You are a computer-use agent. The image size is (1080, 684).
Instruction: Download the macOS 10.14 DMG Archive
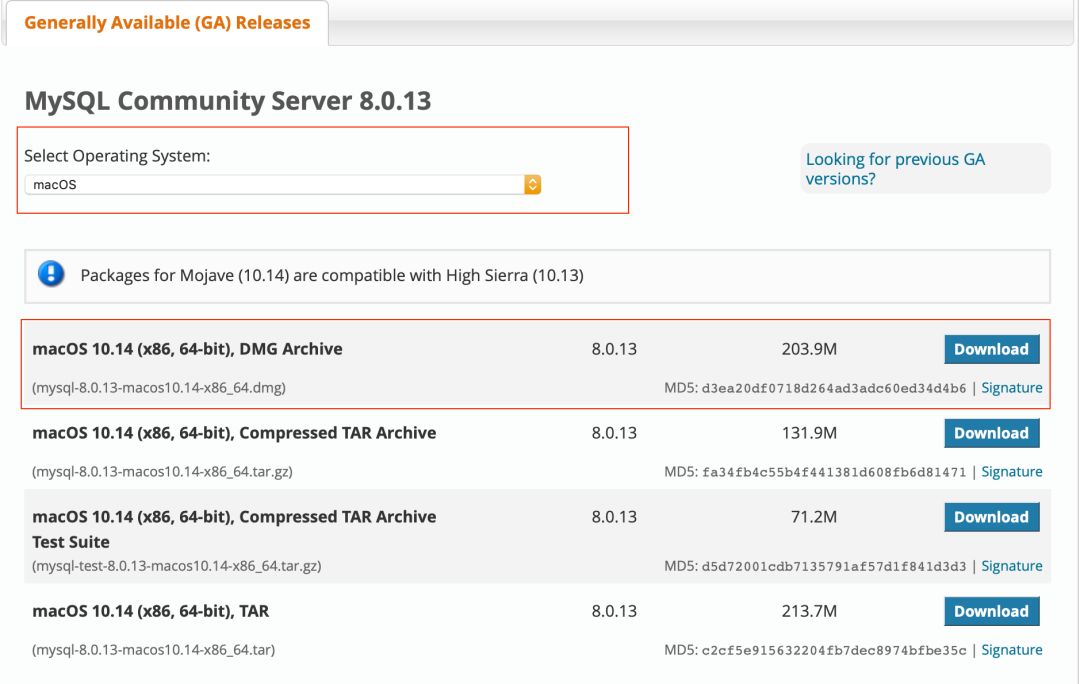click(x=991, y=349)
